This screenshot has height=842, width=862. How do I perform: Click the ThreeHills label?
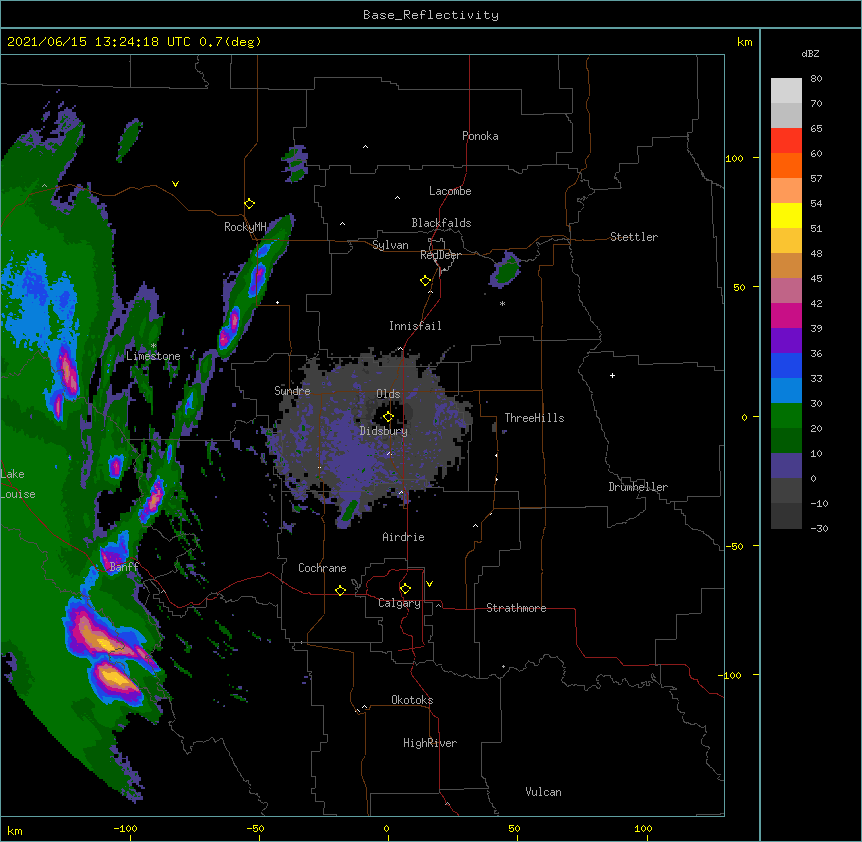coord(534,418)
